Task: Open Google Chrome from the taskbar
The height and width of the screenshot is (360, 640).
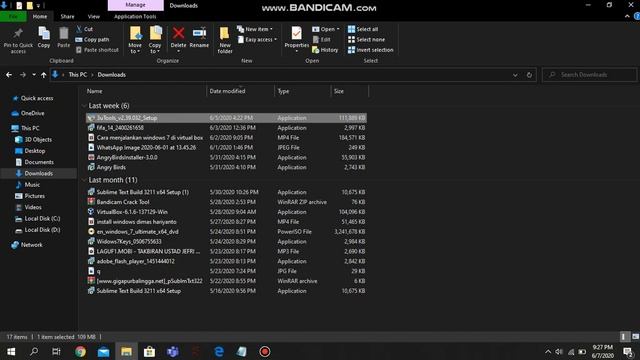Action: (80, 351)
